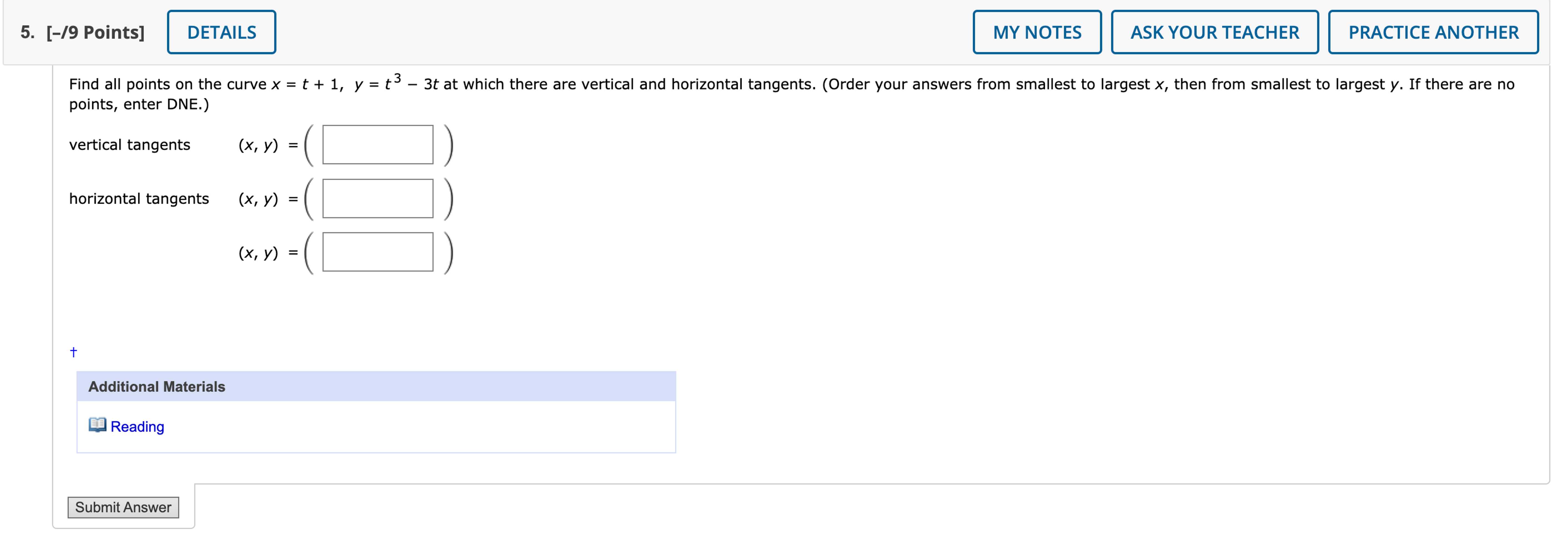Click PRACTICE ANOTHER

[x=1434, y=32]
